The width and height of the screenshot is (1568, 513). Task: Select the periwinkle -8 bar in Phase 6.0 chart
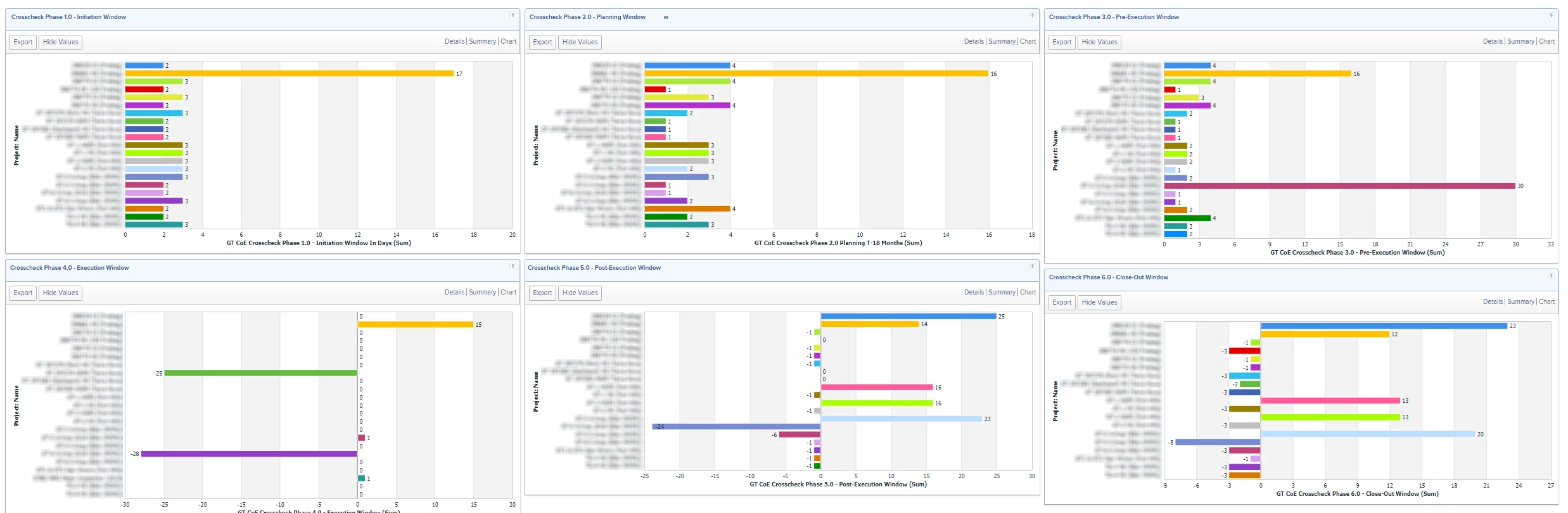[1218, 442]
